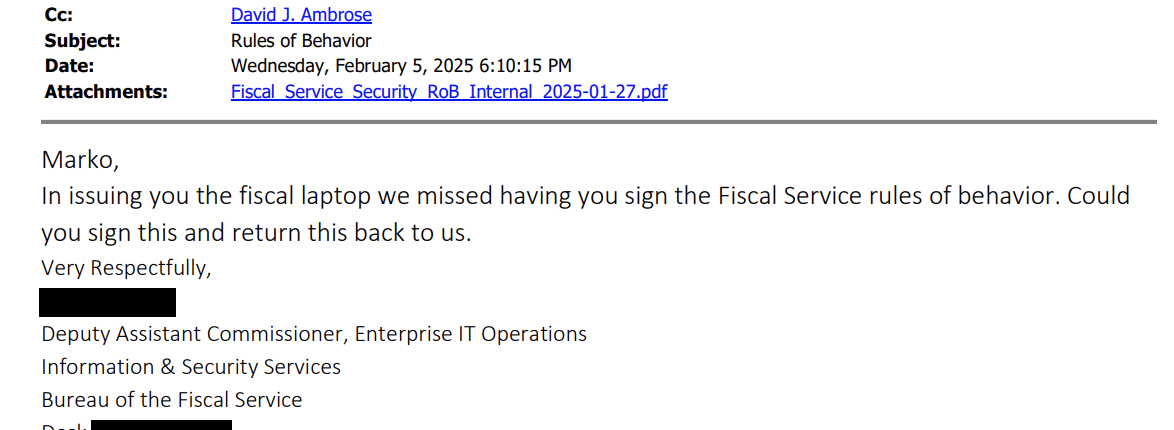Viewport: 1174px width, 430px height.
Task: Click the Very Respectfully, closing line
Action: point(126,268)
